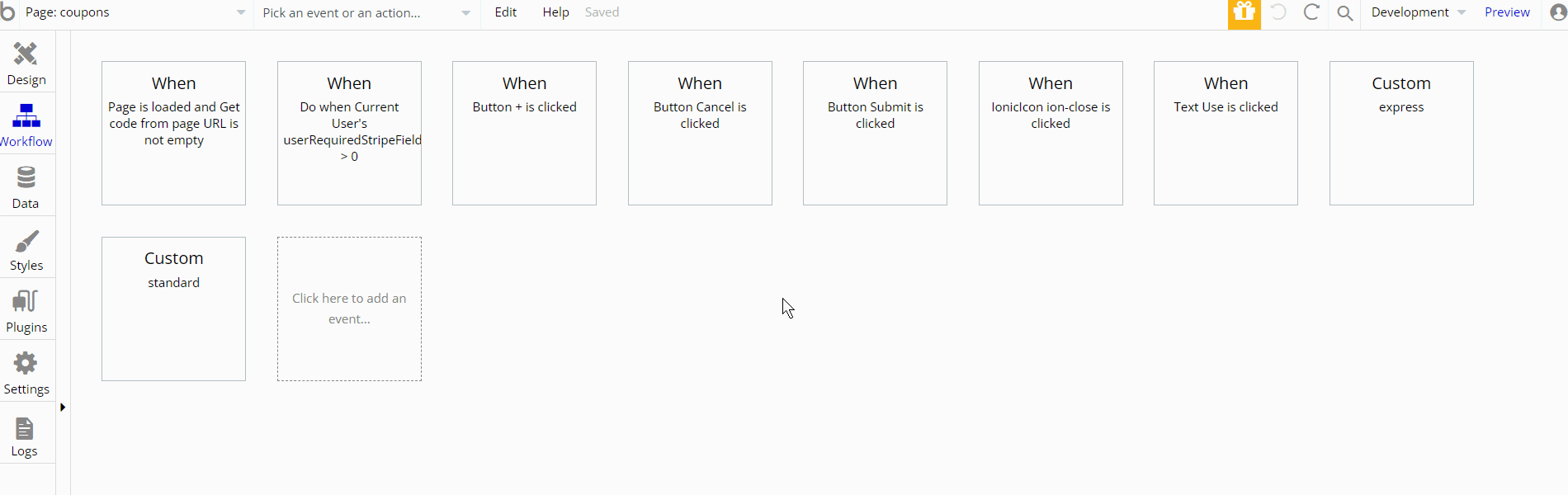This screenshot has height=495, width=1568.
Task: Open the user account avatar icon
Action: (1558, 13)
